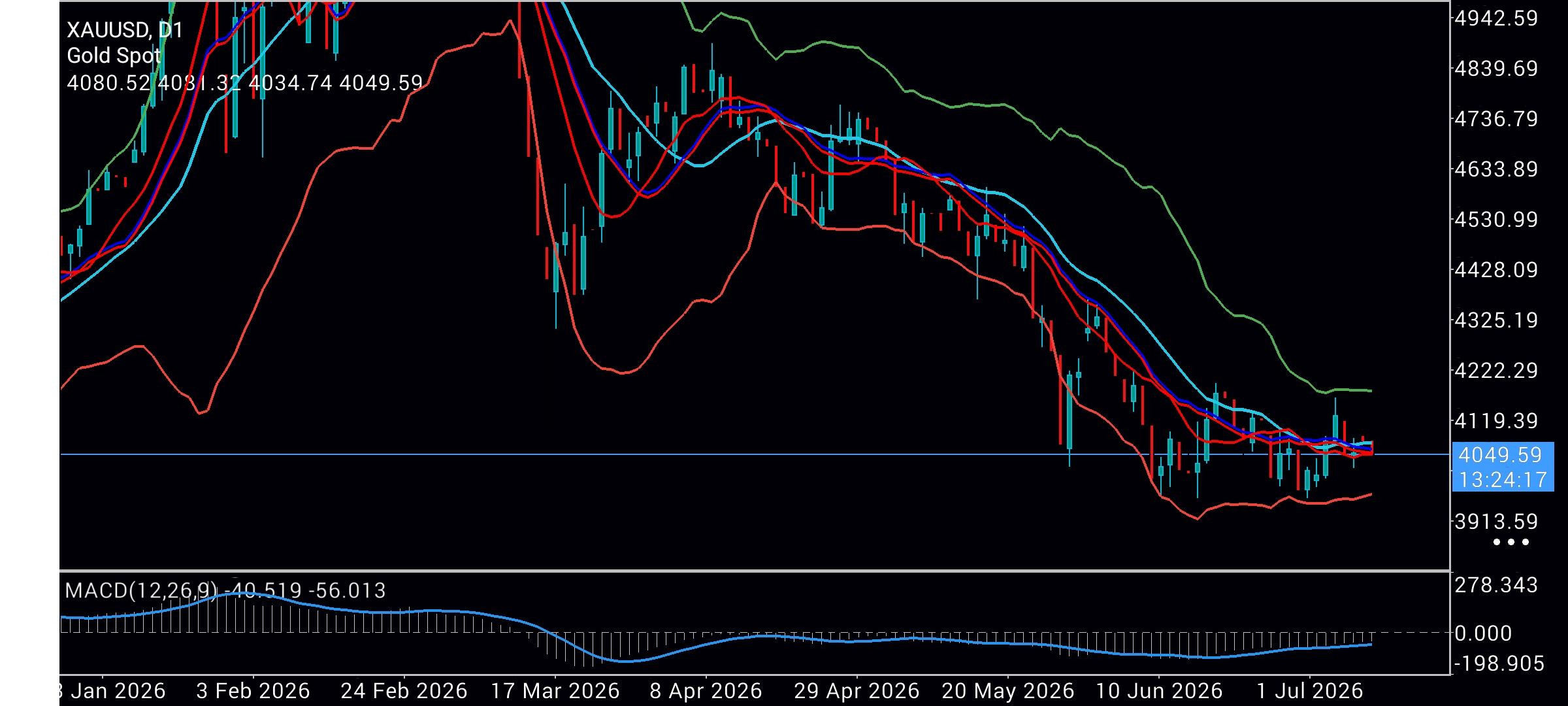Click MACD zero level 0.000

(x=1484, y=633)
